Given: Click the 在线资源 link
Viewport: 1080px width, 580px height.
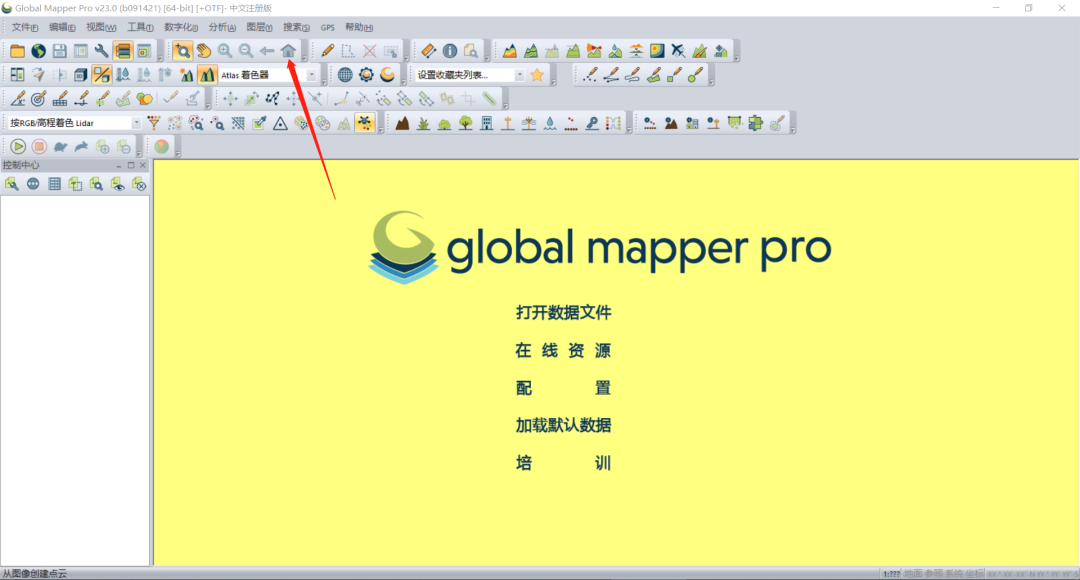Looking at the screenshot, I should click(563, 351).
